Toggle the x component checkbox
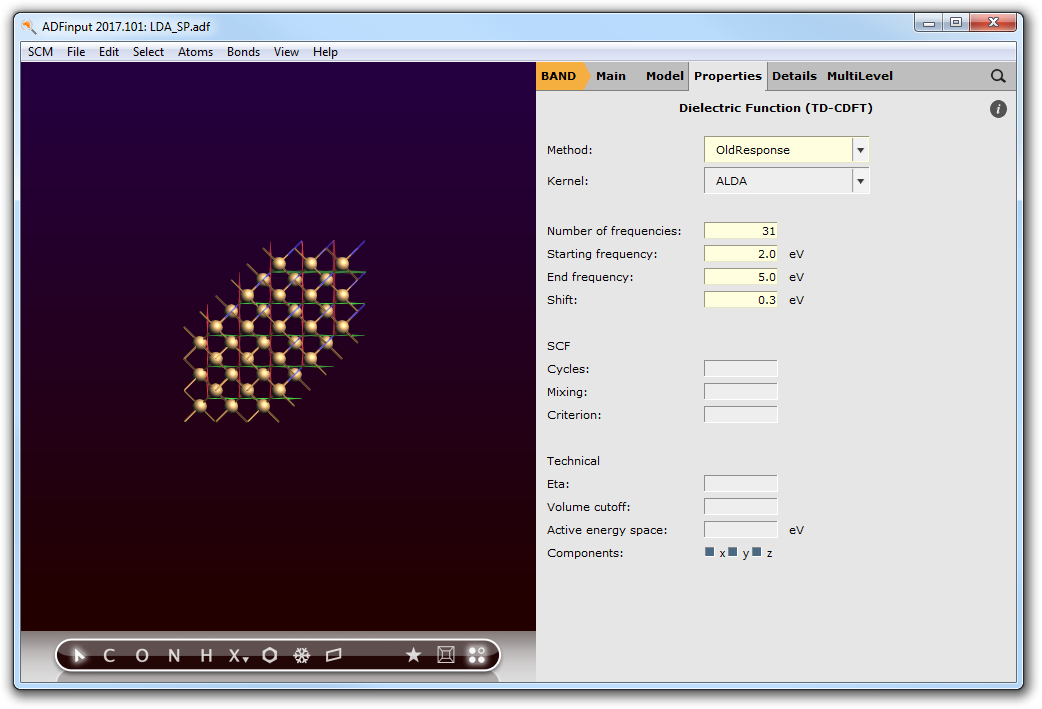This screenshot has width=1042, height=709. [710, 552]
